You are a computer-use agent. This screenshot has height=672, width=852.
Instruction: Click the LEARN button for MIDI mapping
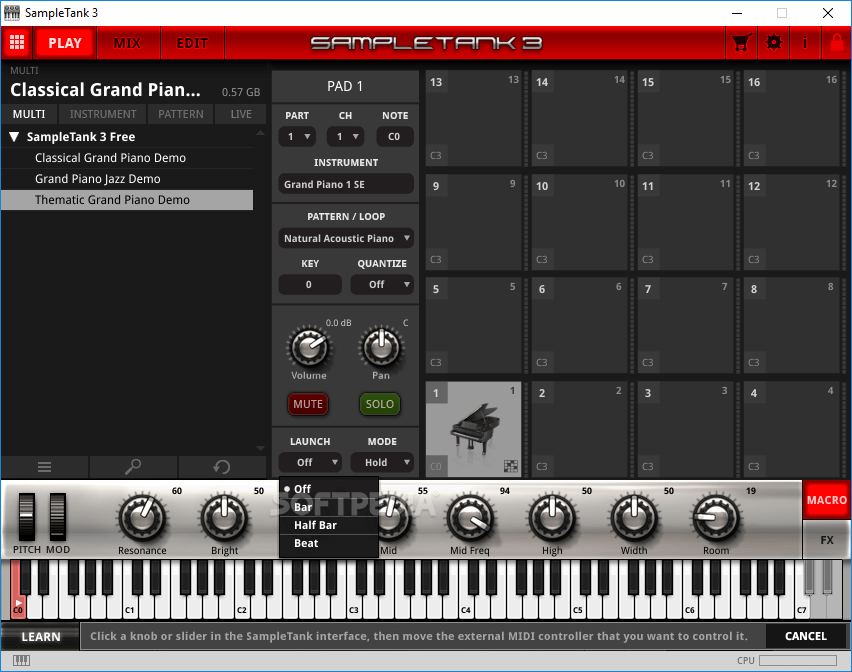point(40,636)
